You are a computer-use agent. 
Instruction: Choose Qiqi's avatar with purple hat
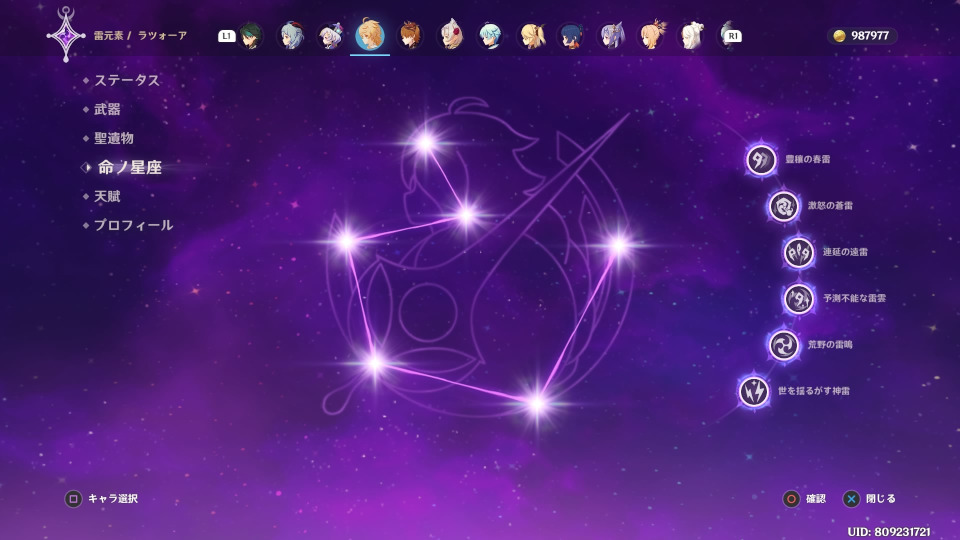(331, 36)
